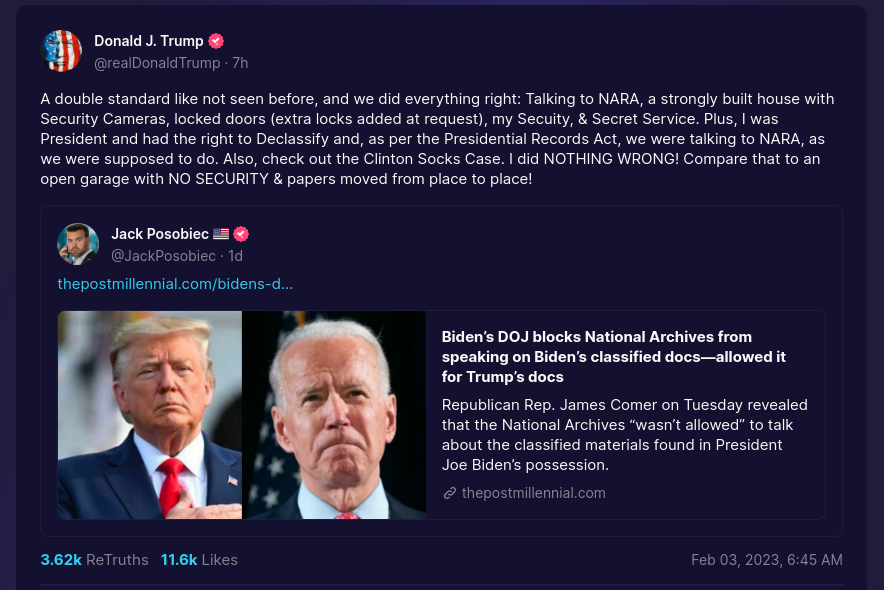The height and width of the screenshot is (590, 884).
Task: Click the flag emoji beside Jack Posobiec
Action: coord(221,234)
